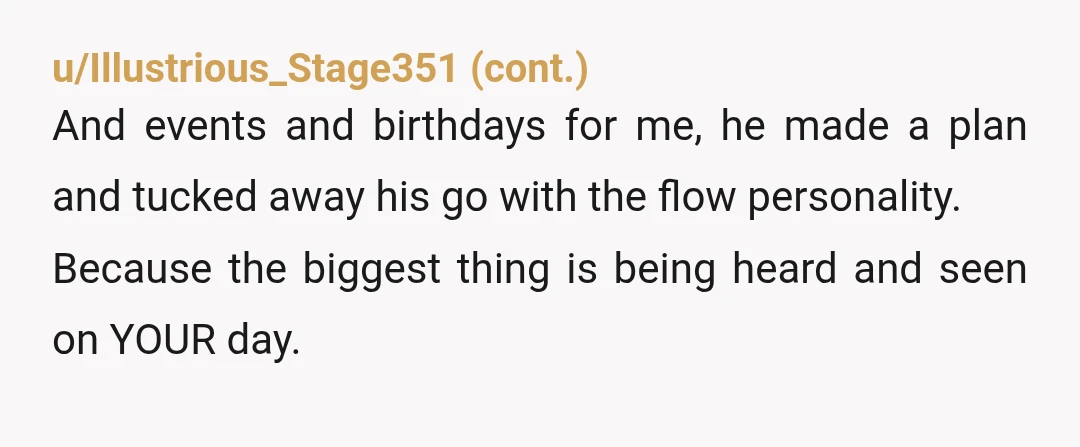This screenshot has width=1080, height=447.
Task: Click the "(cont.)" label after the username
Action: click(530, 69)
